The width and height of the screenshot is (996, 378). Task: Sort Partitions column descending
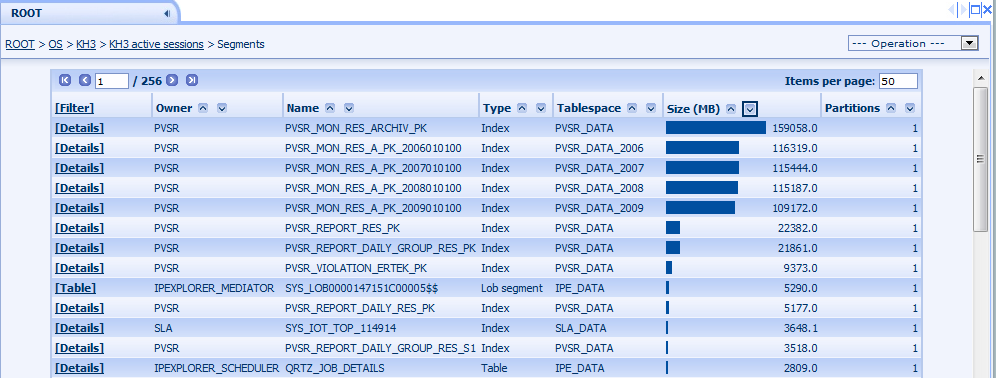click(x=910, y=109)
